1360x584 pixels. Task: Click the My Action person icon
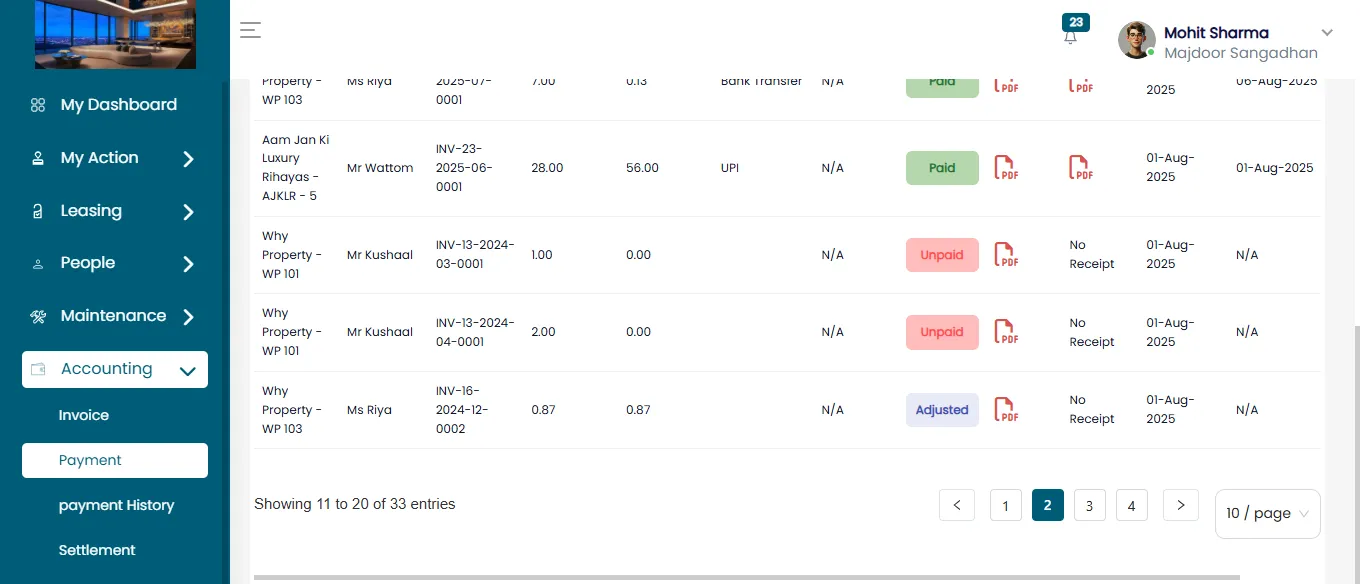(x=38, y=158)
